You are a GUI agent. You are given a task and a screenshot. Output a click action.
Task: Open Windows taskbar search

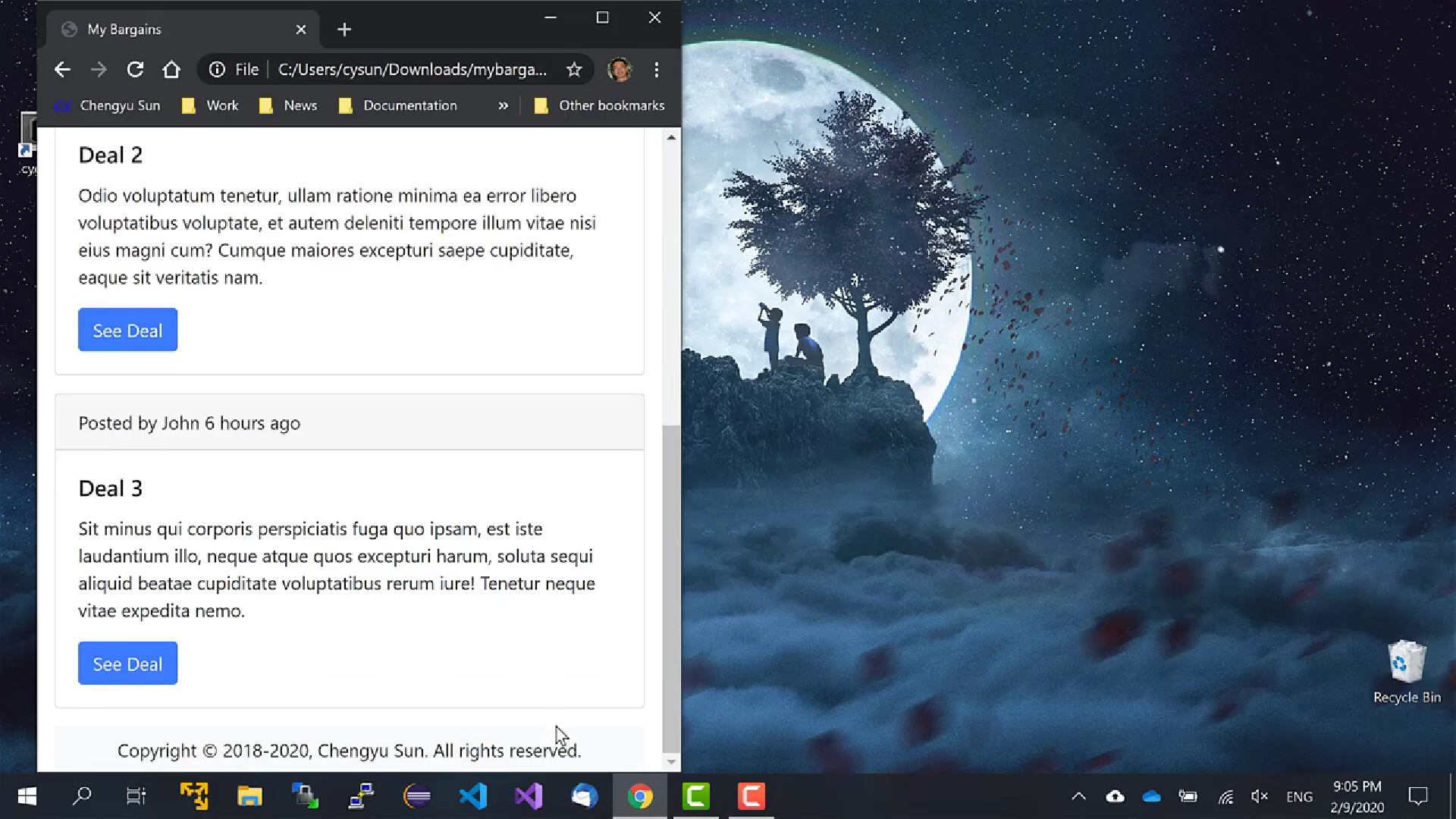82,796
